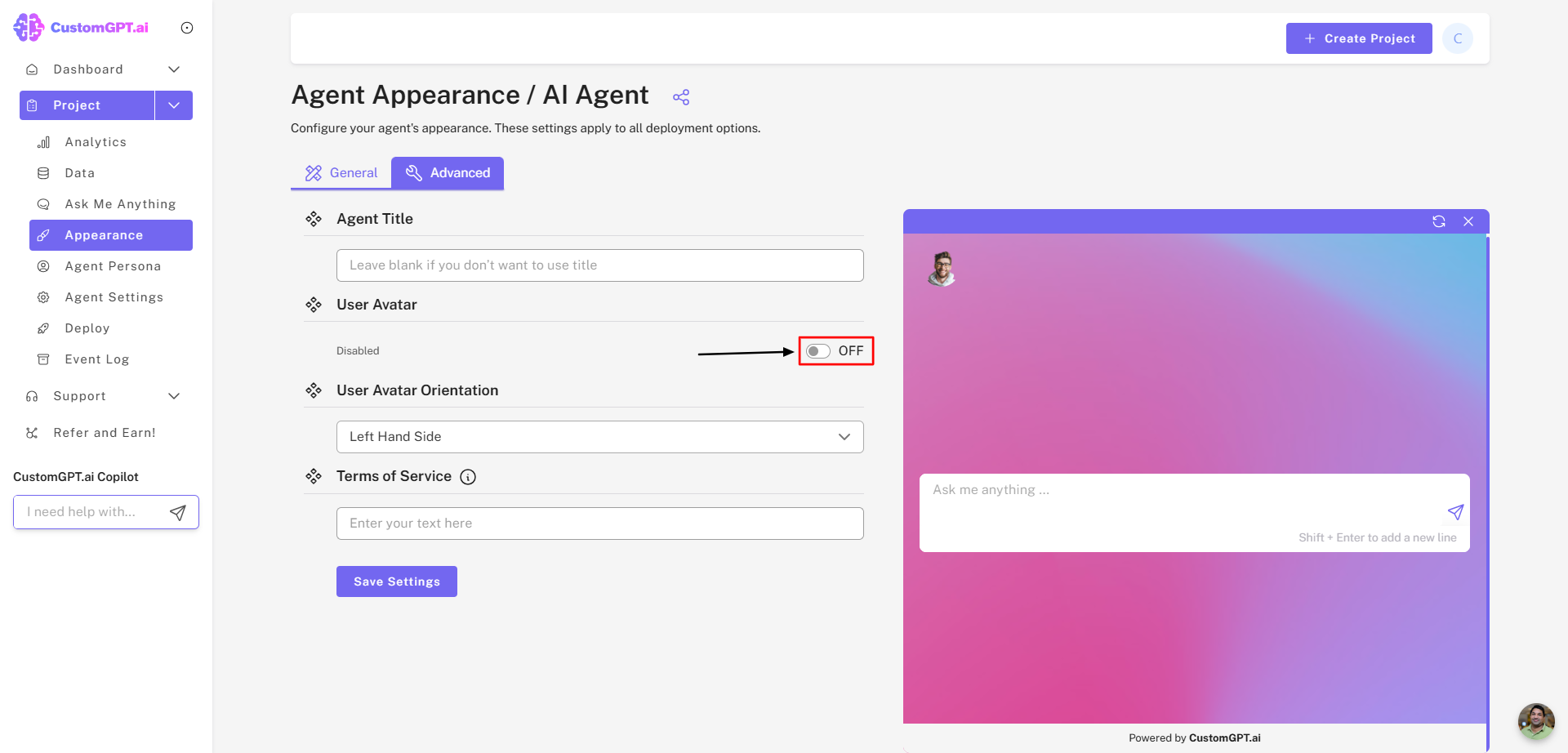Switch to the General tab
The width and height of the screenshot is (1568, 753).
(x=341, y=173)
